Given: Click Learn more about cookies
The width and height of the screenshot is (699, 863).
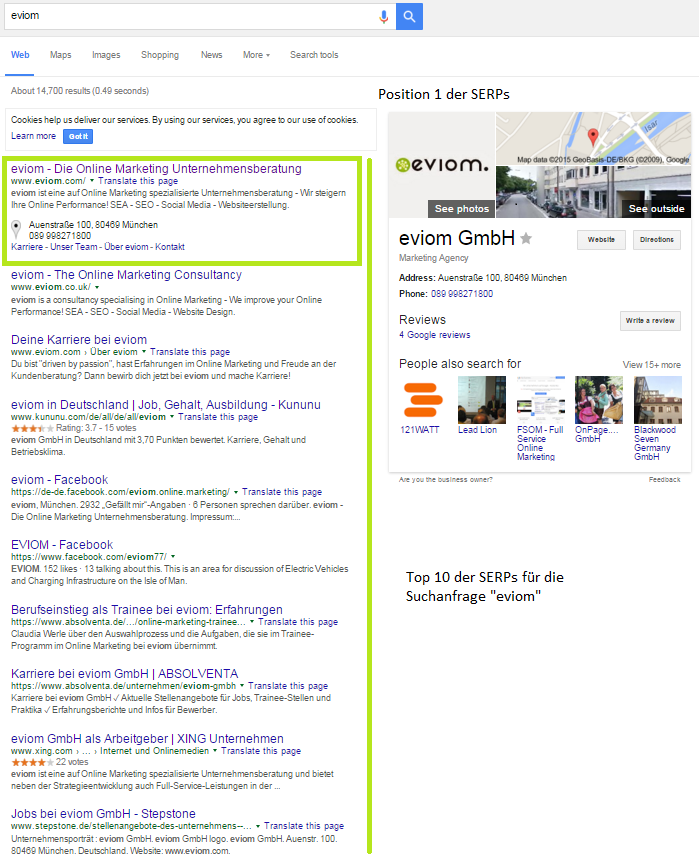Looking at the screenshot, I should [x=34, y=136].
